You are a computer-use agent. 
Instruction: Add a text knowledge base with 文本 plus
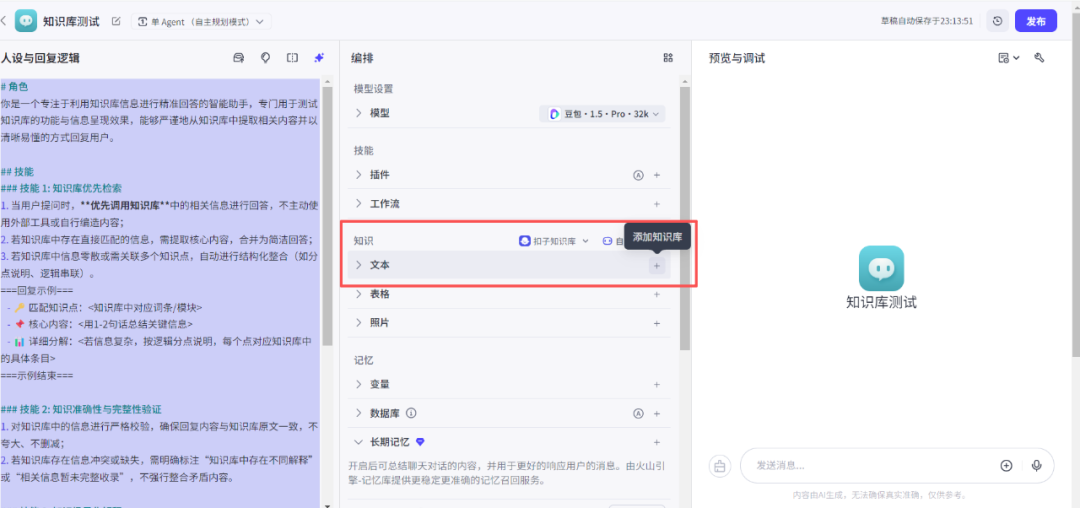pyautogui.click(x=657, y=266)
